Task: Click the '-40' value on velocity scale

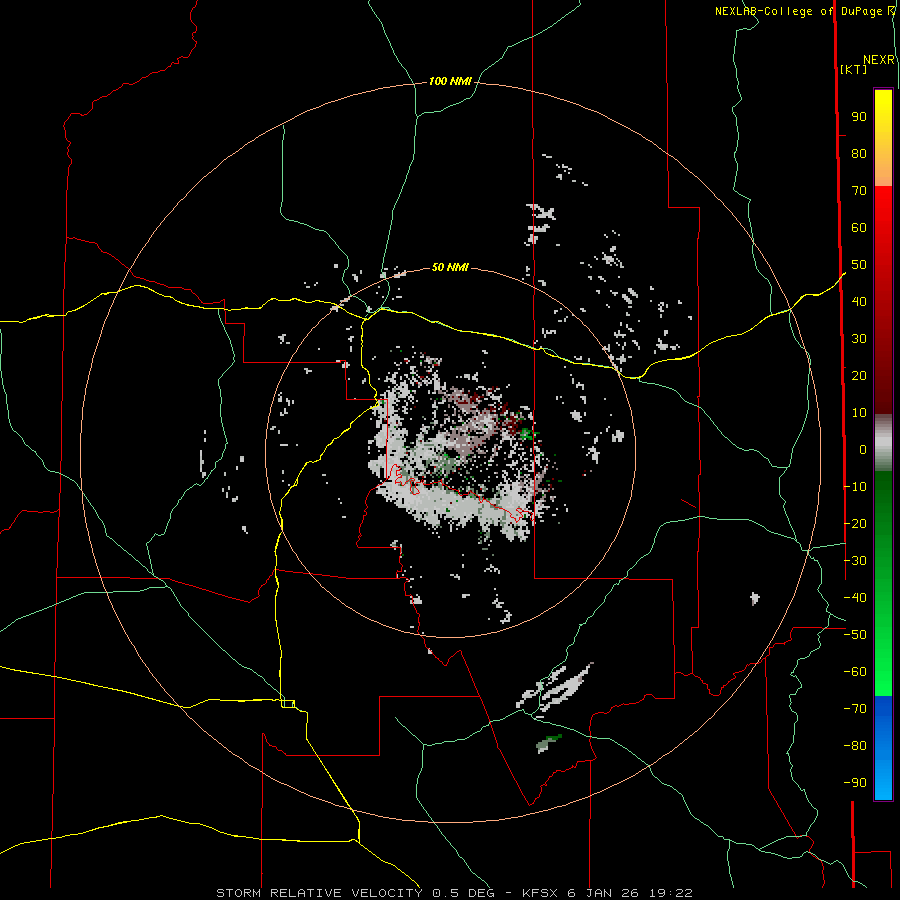Action: pos(855,598)
